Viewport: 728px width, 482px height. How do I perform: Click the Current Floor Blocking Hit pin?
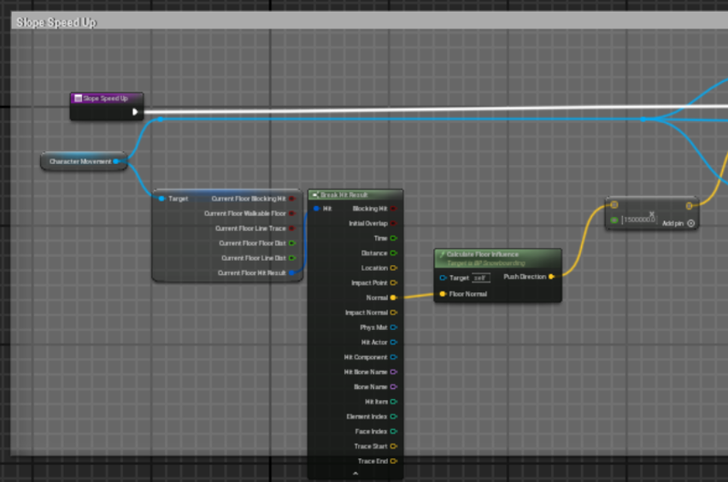tap(292, 199)
